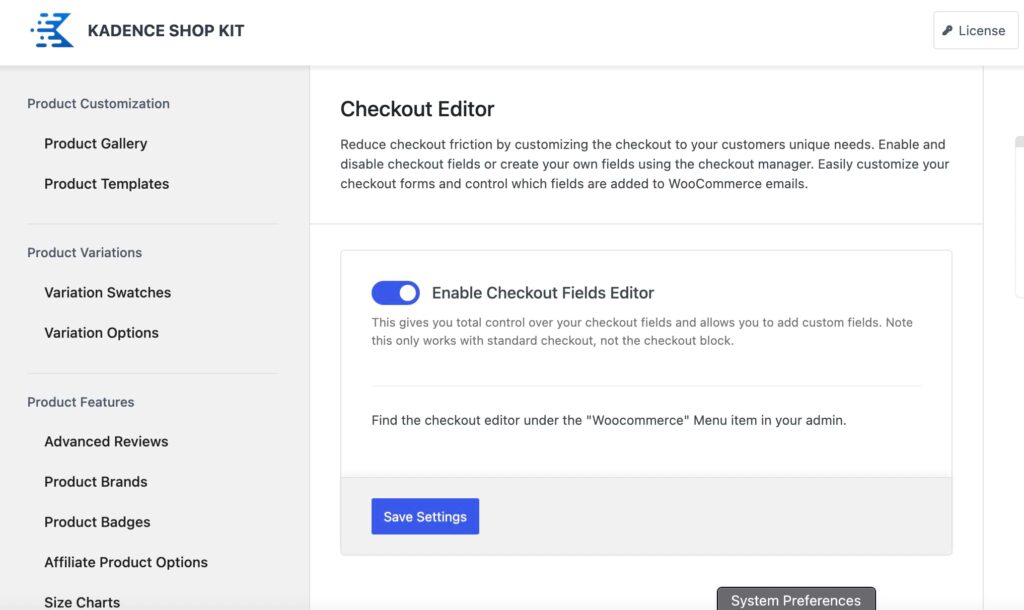This screenshot has width=1024, height=610.
Task: Open Advanced Reviews settings
Action: tap(106, 441)
